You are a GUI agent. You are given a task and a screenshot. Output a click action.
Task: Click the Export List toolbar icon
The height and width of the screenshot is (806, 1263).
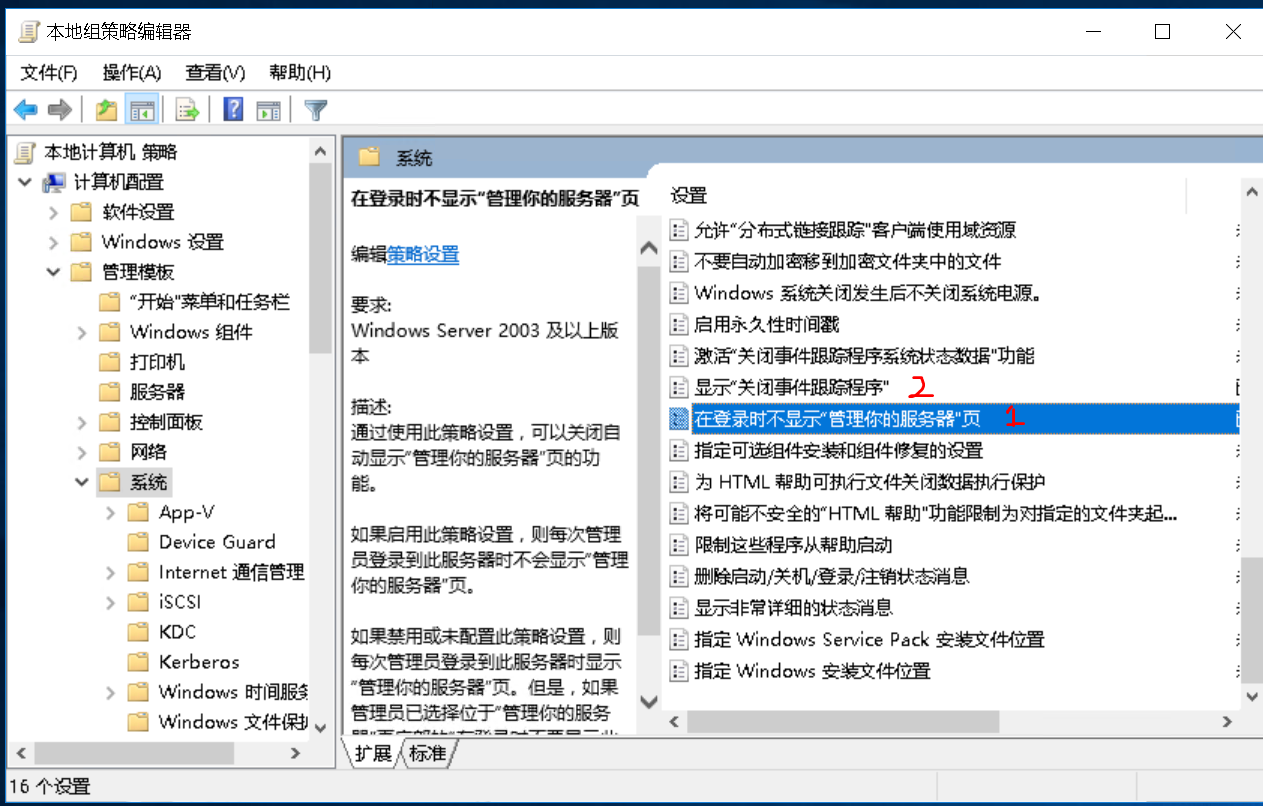(188, 110)
